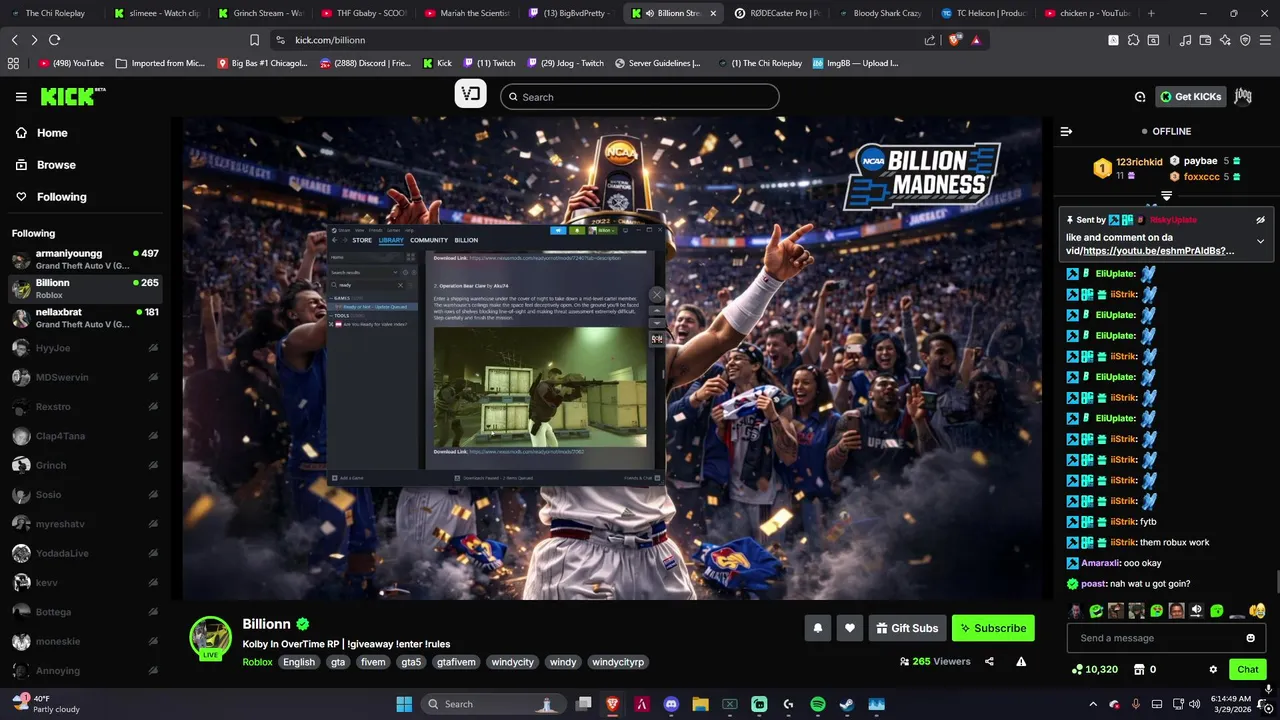Open the emoji picker in message box

(x=1250, y=638)
